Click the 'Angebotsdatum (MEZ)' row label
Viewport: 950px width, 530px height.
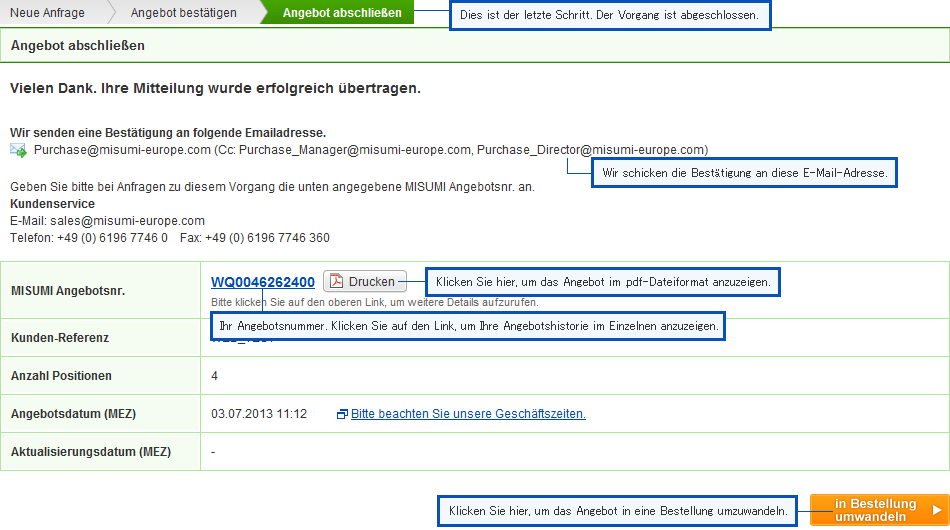coord(73,414)
